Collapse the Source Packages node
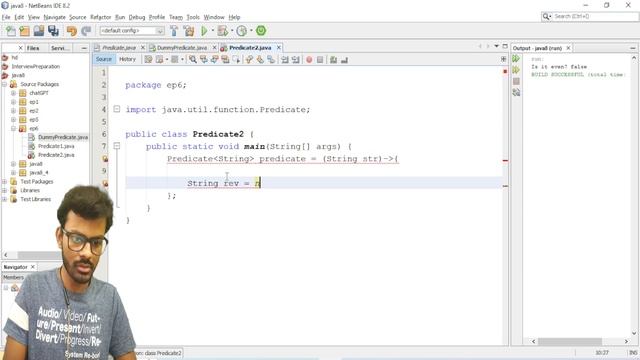This screenshot has width=640, height=360. 4,84
